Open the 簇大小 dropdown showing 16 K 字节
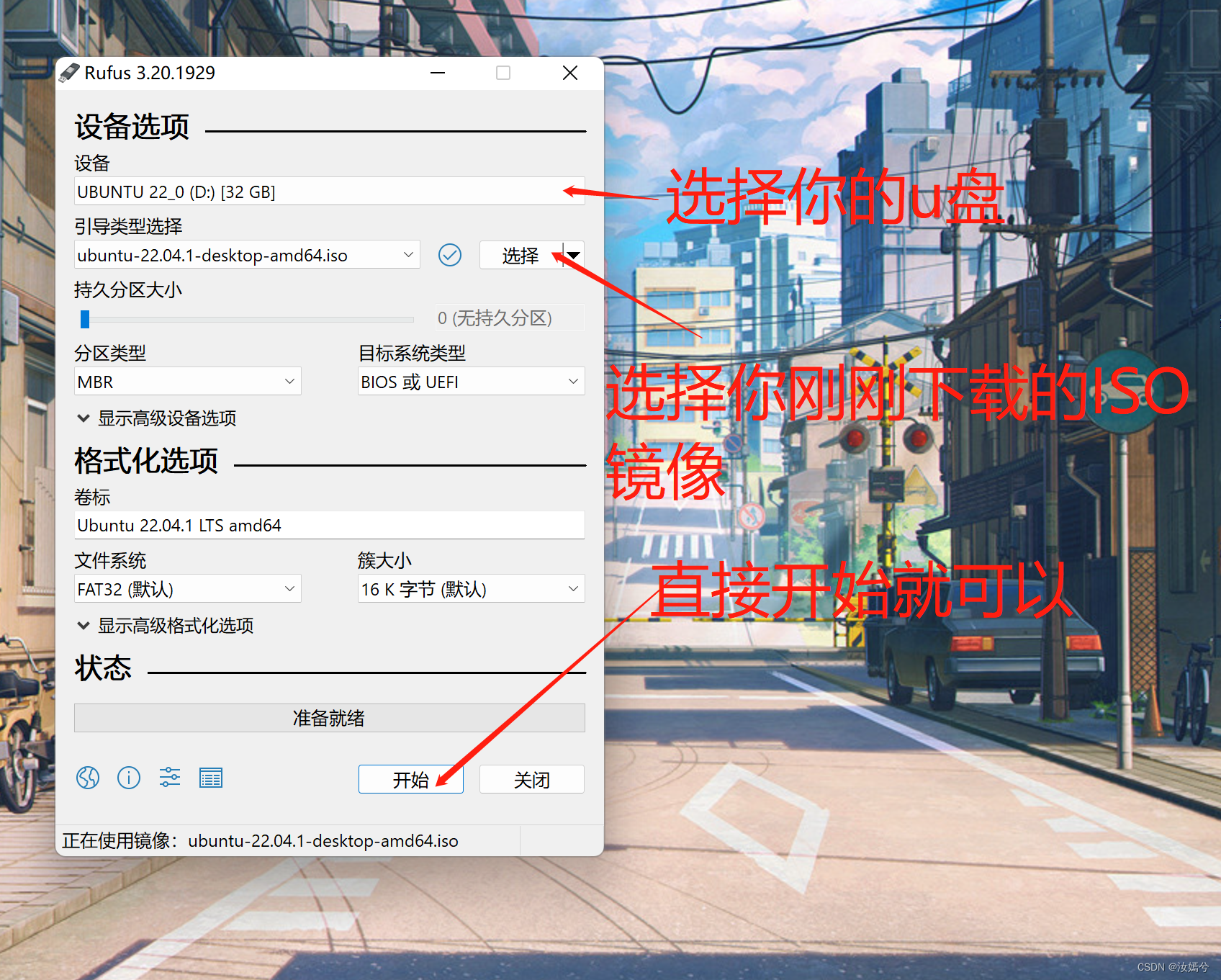Image resolution: width=1221 pixels, height=980 pixels. [x=471, y=589]
